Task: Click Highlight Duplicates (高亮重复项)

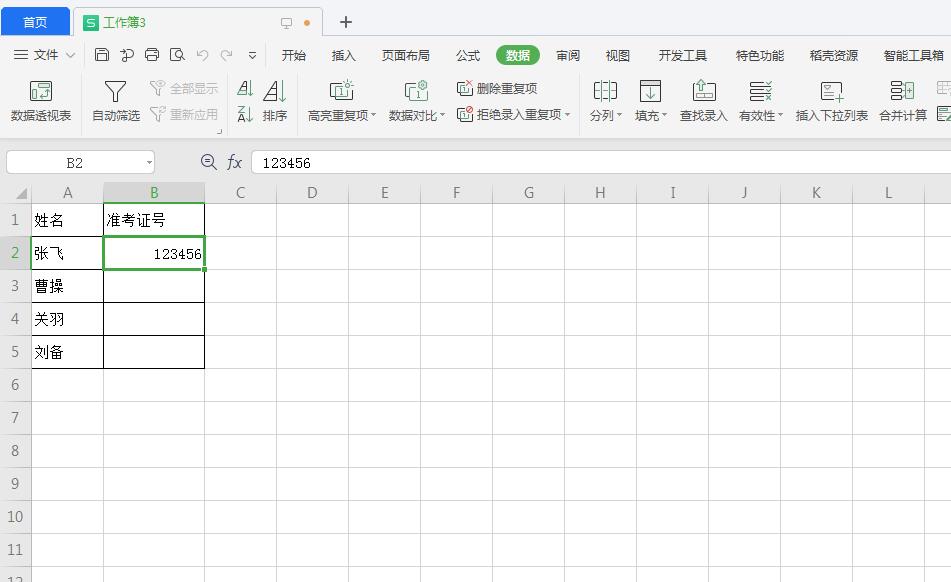Action: click(x=341, y=101)
